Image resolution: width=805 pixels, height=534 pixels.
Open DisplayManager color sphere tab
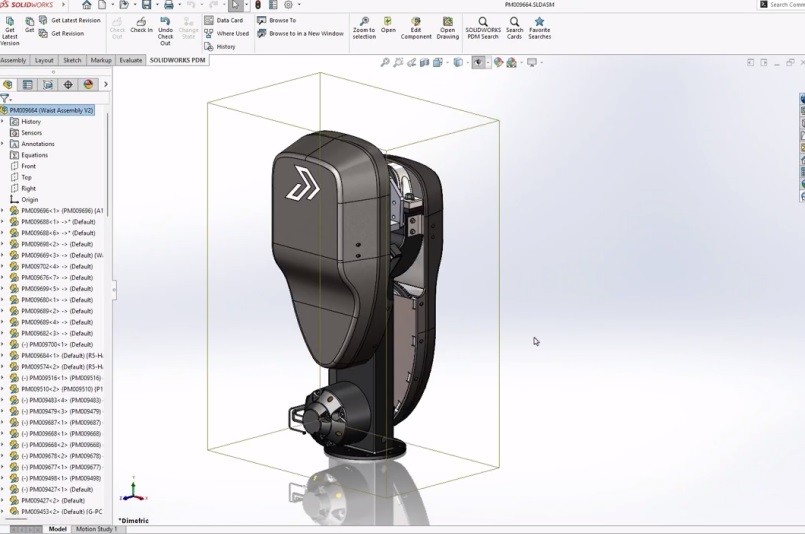(88, 85)
